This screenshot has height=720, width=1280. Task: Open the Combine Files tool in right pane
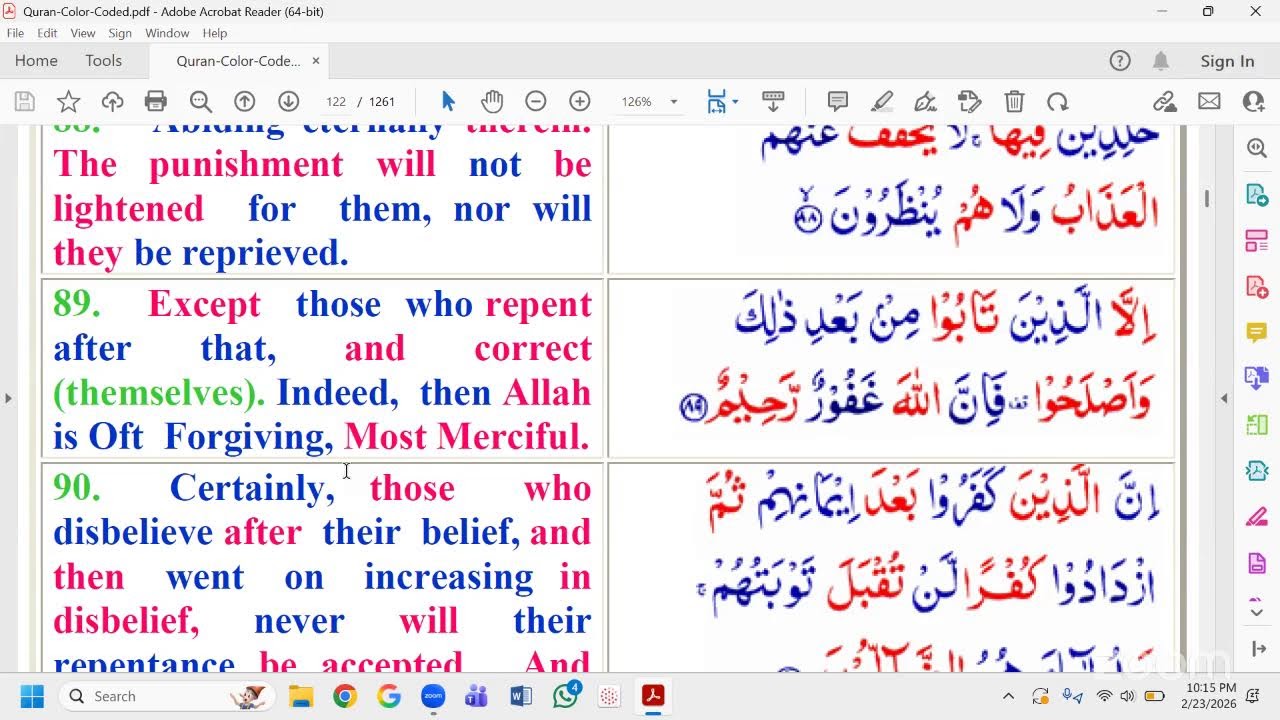click(1257, 378)
